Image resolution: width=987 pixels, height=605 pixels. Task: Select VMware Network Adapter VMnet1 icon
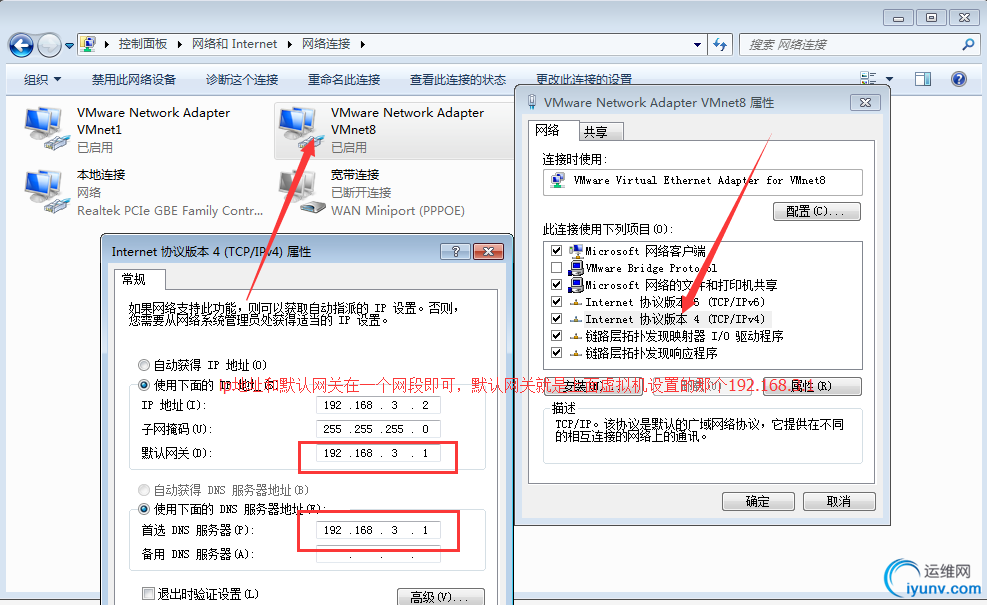tap(46, 129)
